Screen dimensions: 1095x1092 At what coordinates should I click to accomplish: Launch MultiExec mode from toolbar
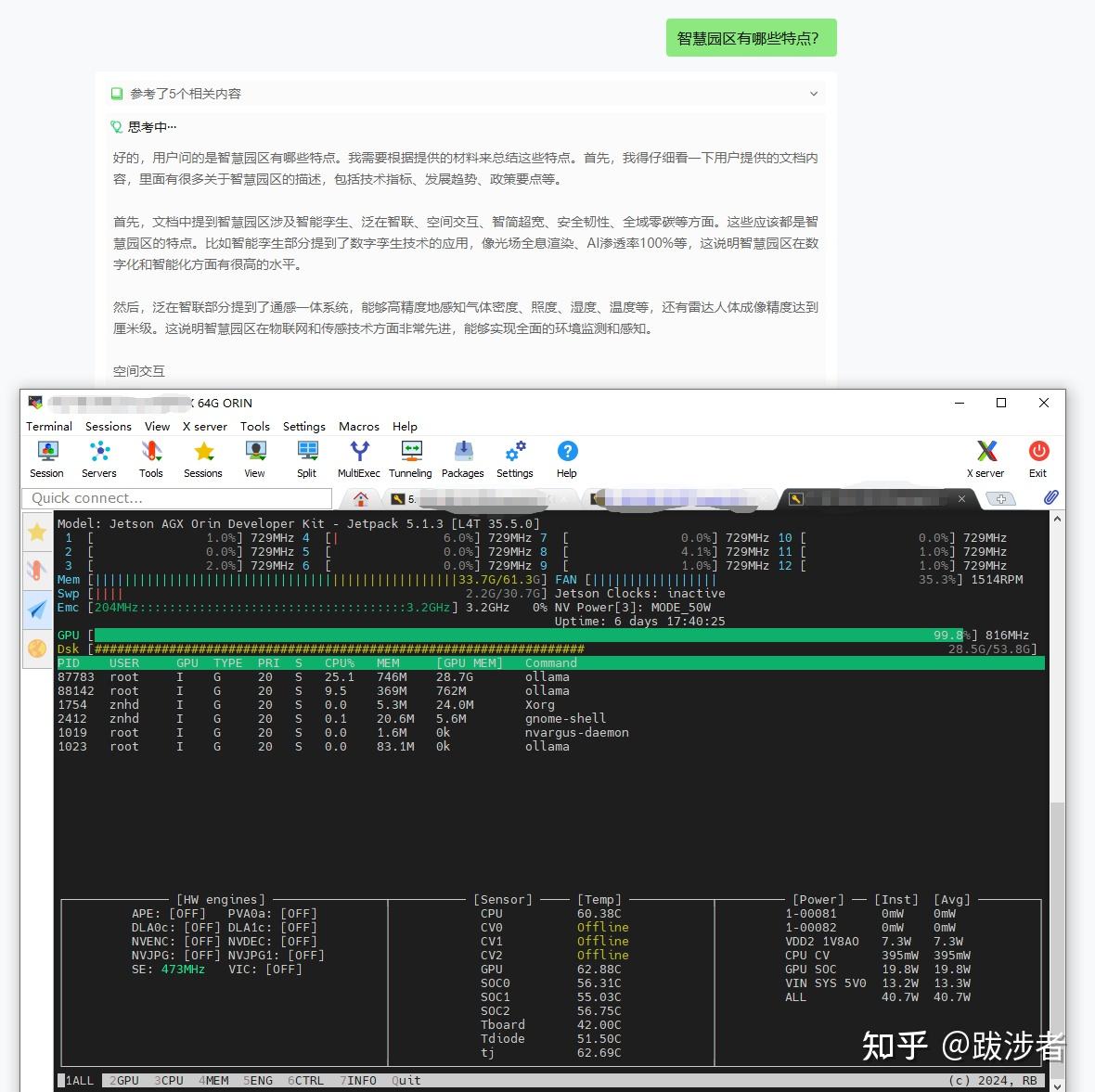359,458
